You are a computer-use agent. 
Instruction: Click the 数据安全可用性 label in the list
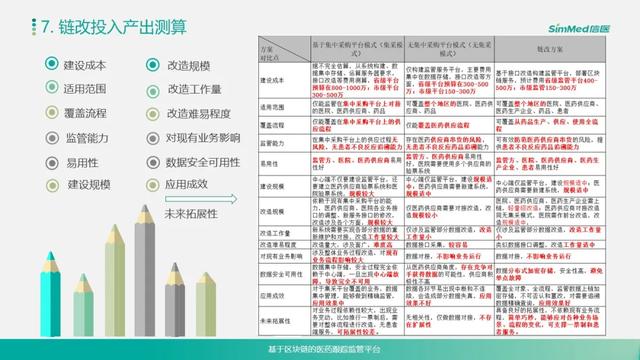[x=203, y=162]
